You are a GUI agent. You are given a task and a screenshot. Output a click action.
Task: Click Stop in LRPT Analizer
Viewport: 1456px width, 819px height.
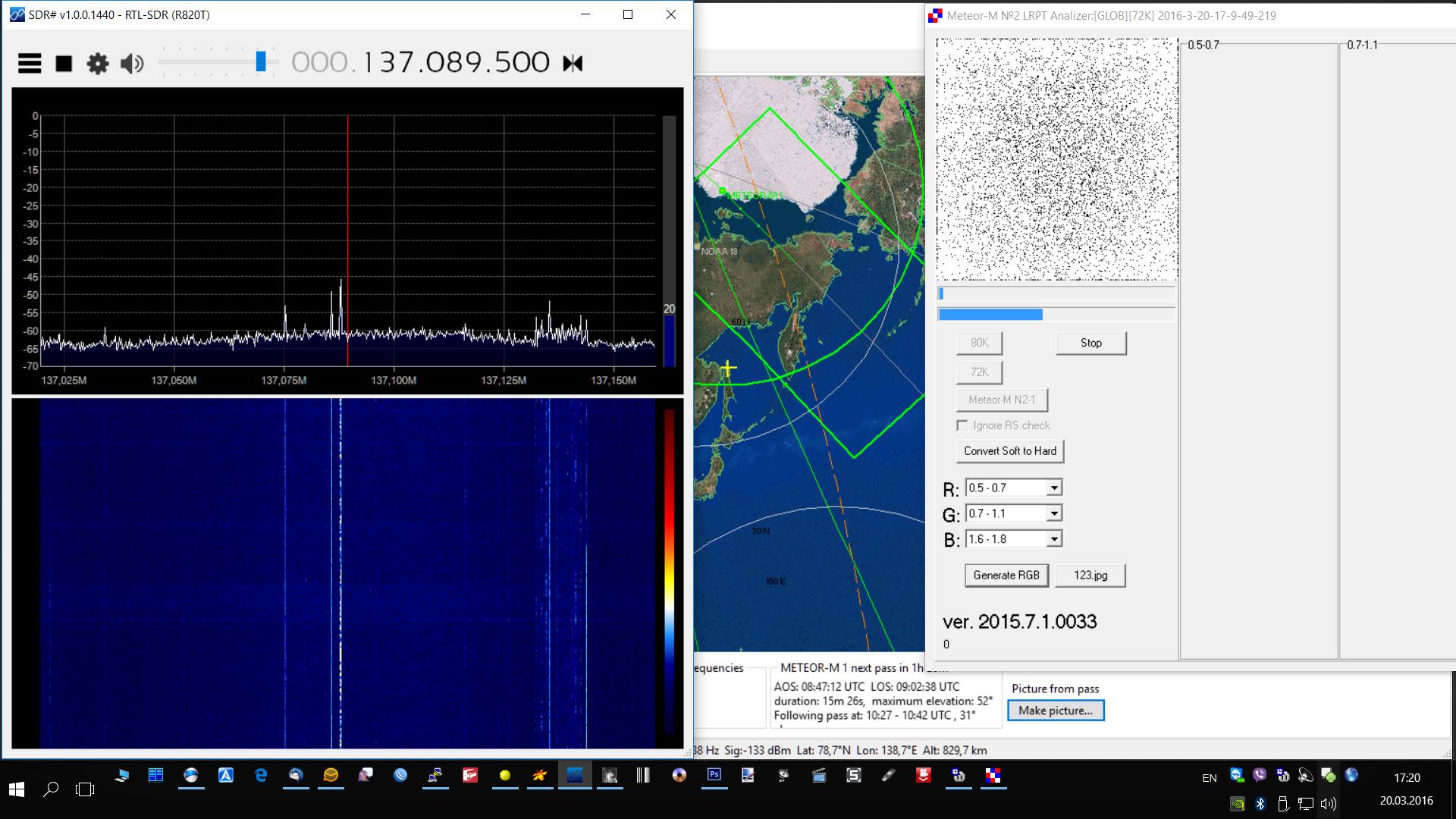click(x=1090, y=343)
